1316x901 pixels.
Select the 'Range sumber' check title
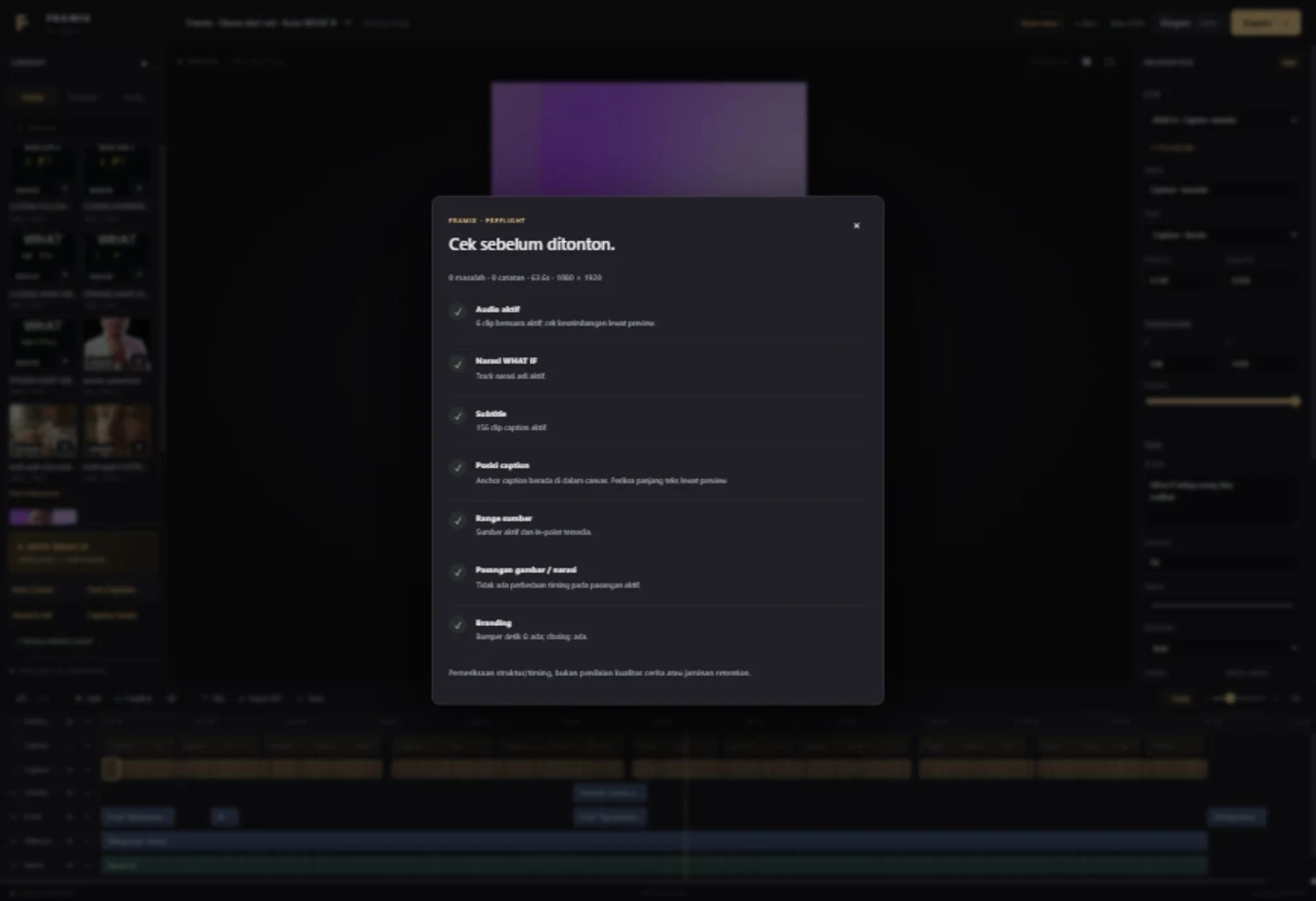(504, 518)
